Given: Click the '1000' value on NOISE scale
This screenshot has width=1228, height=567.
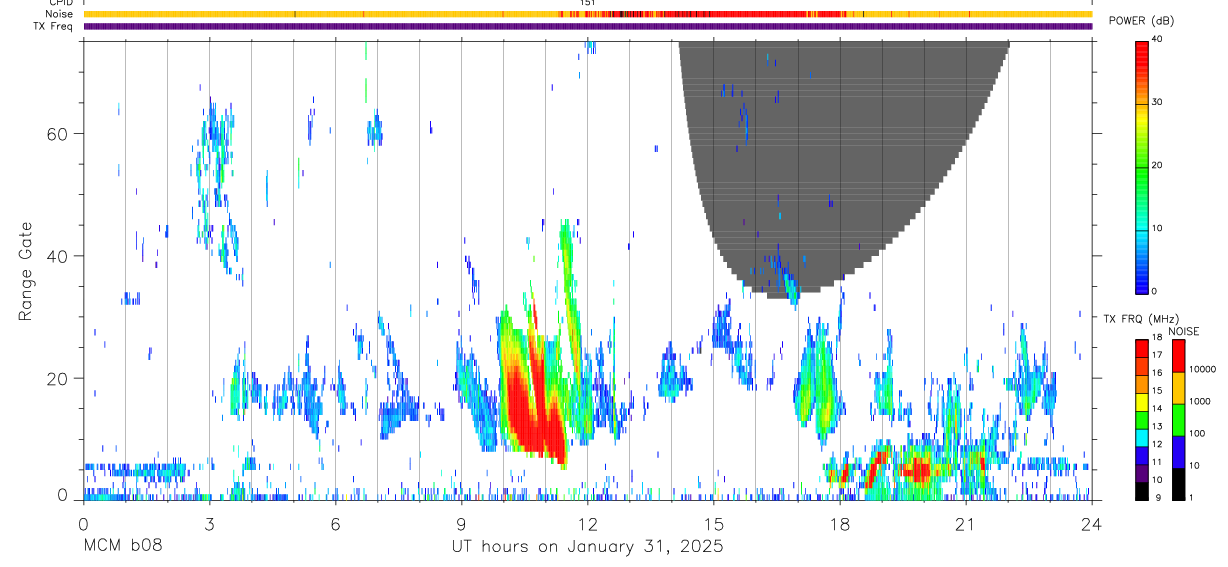Looking at the screenshot, I should point(1201,401).
